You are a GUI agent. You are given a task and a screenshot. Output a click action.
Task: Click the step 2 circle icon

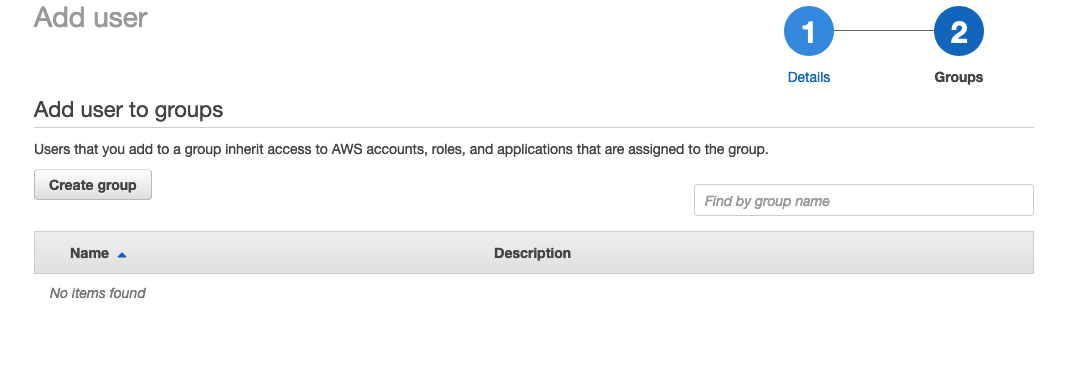(x=959, y=31)
